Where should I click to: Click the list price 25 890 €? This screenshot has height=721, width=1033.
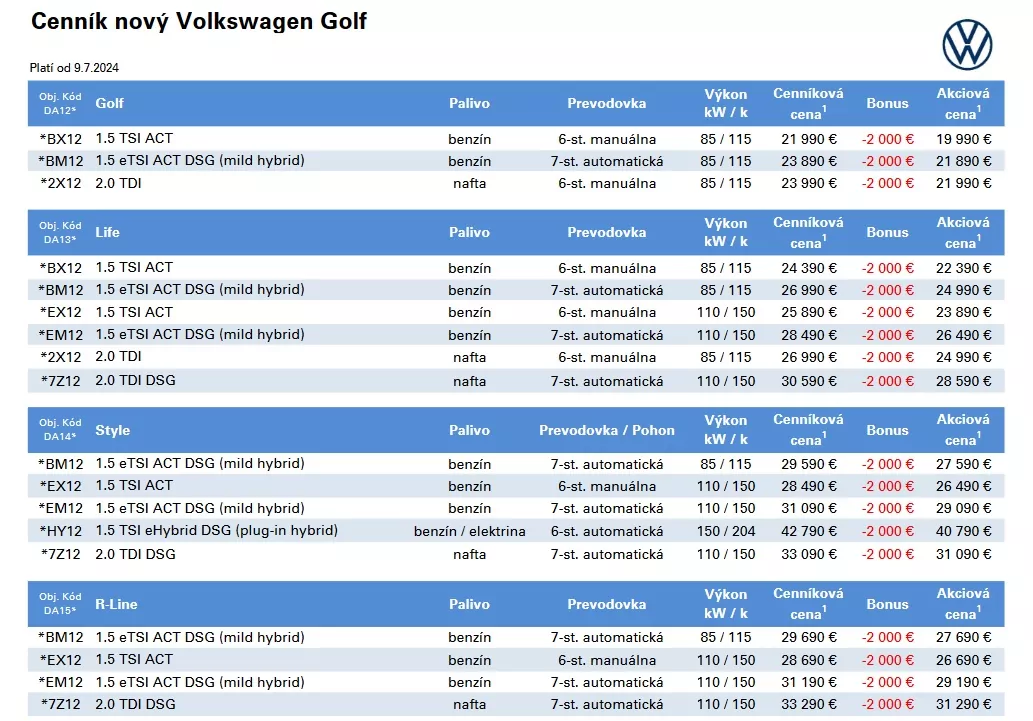click(x=808, y=312)
